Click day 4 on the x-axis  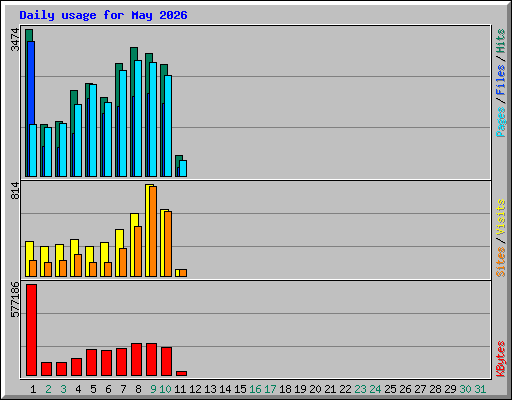coord(78,389)
